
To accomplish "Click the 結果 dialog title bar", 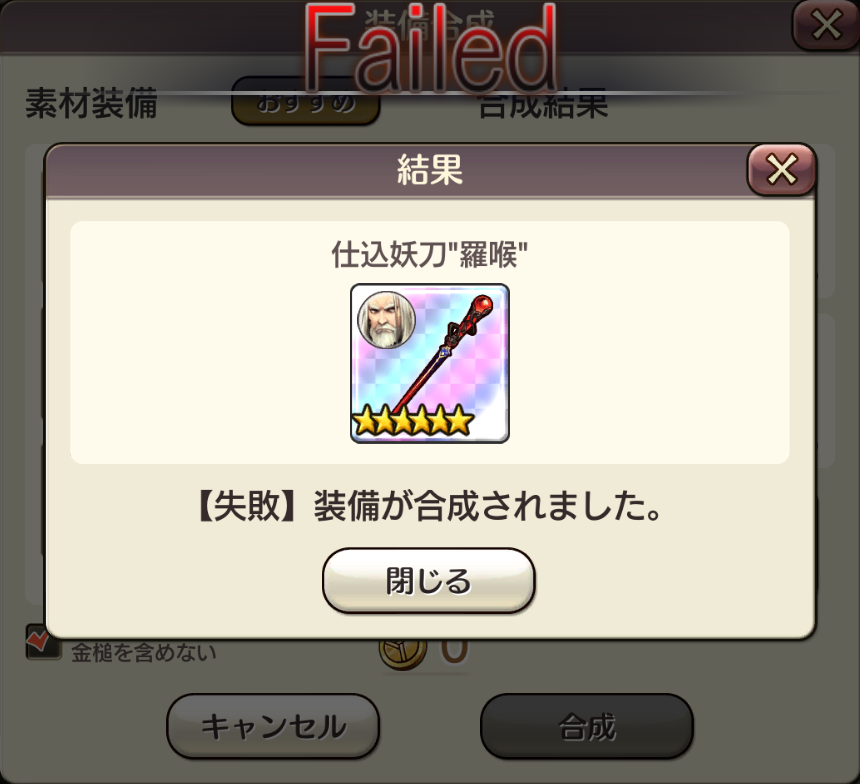I will point(397,170).
